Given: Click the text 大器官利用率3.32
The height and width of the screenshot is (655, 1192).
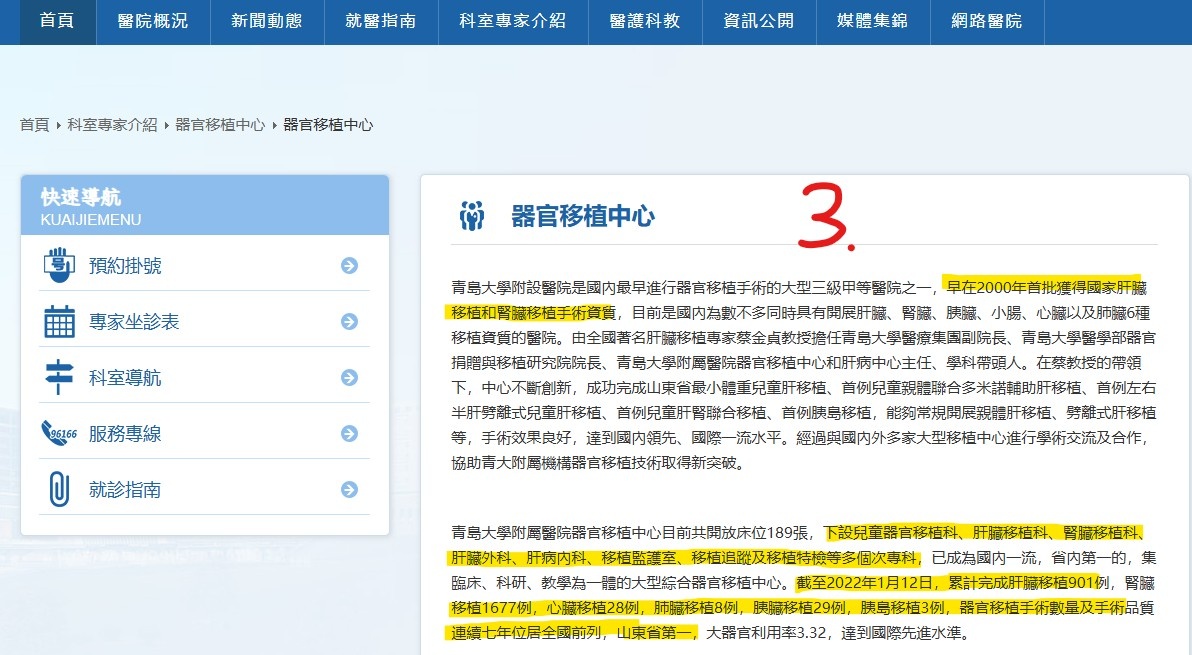Looking at the screenshot, I should tap(766, 632).
